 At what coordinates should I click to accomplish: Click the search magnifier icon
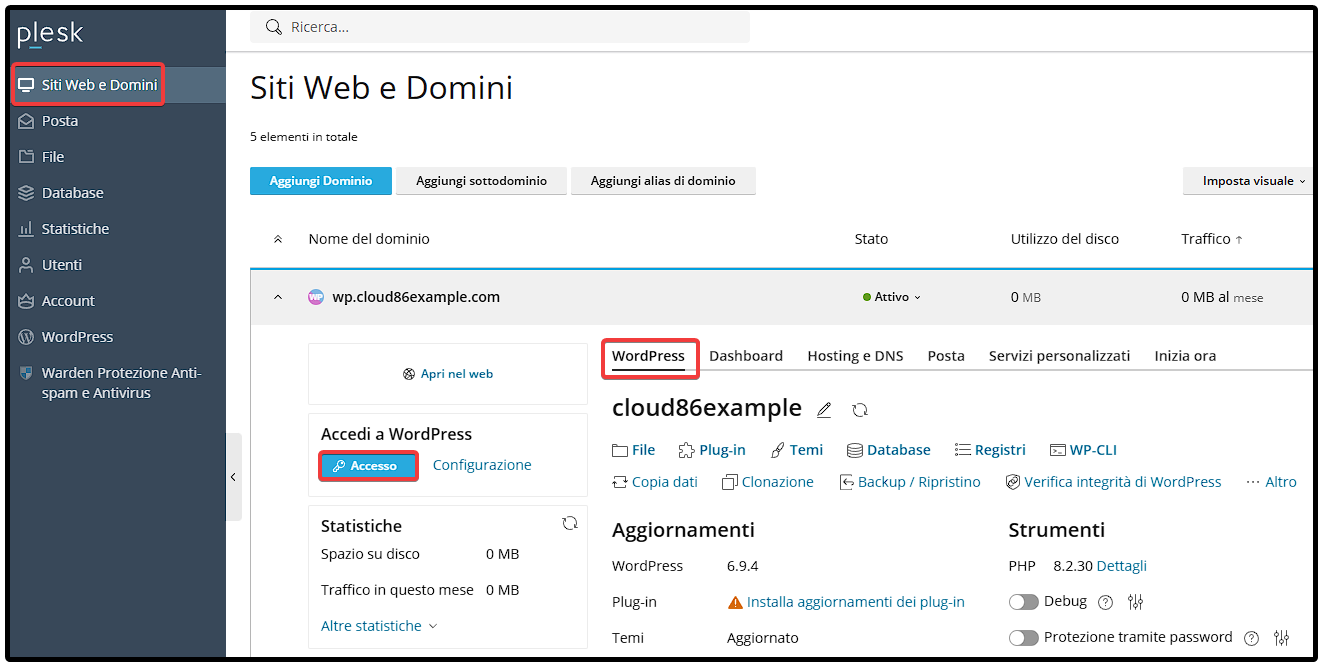(273, 27)
